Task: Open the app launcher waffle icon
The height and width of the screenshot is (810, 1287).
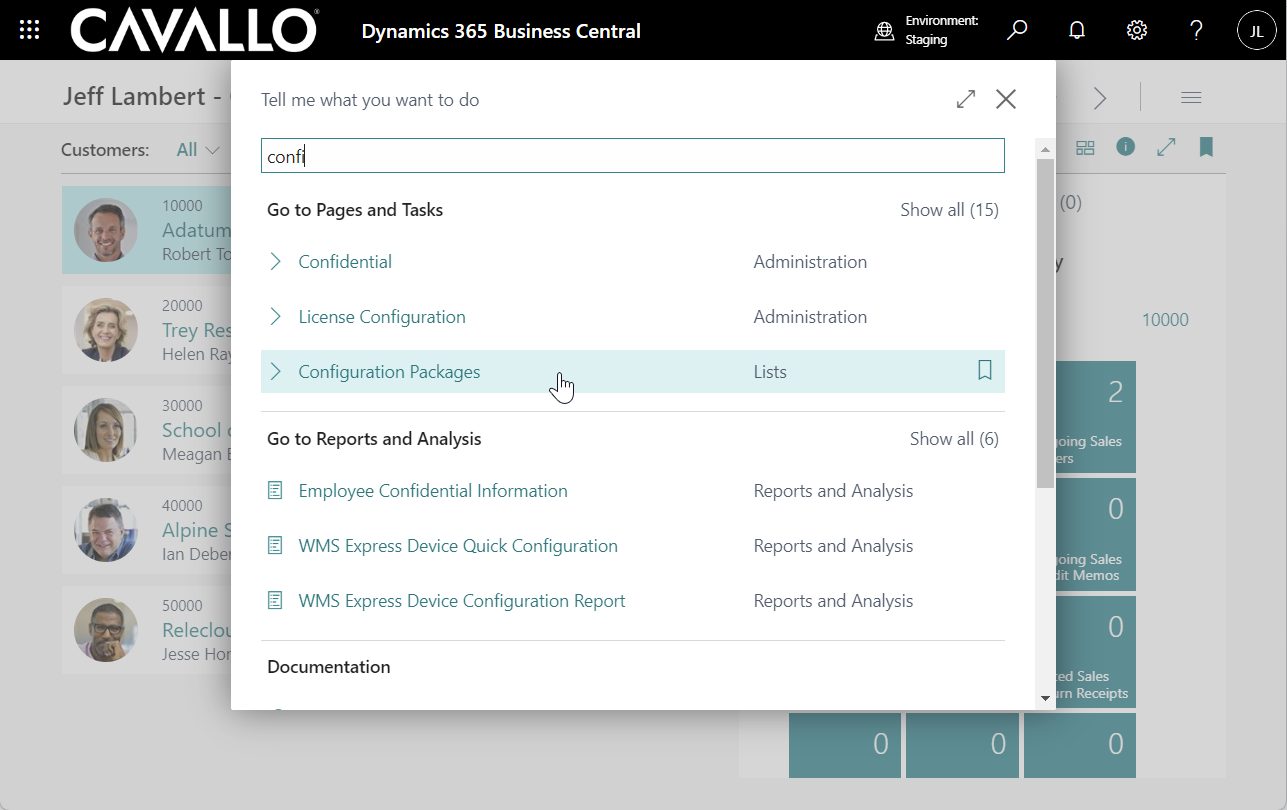Action: coord(30,30)
